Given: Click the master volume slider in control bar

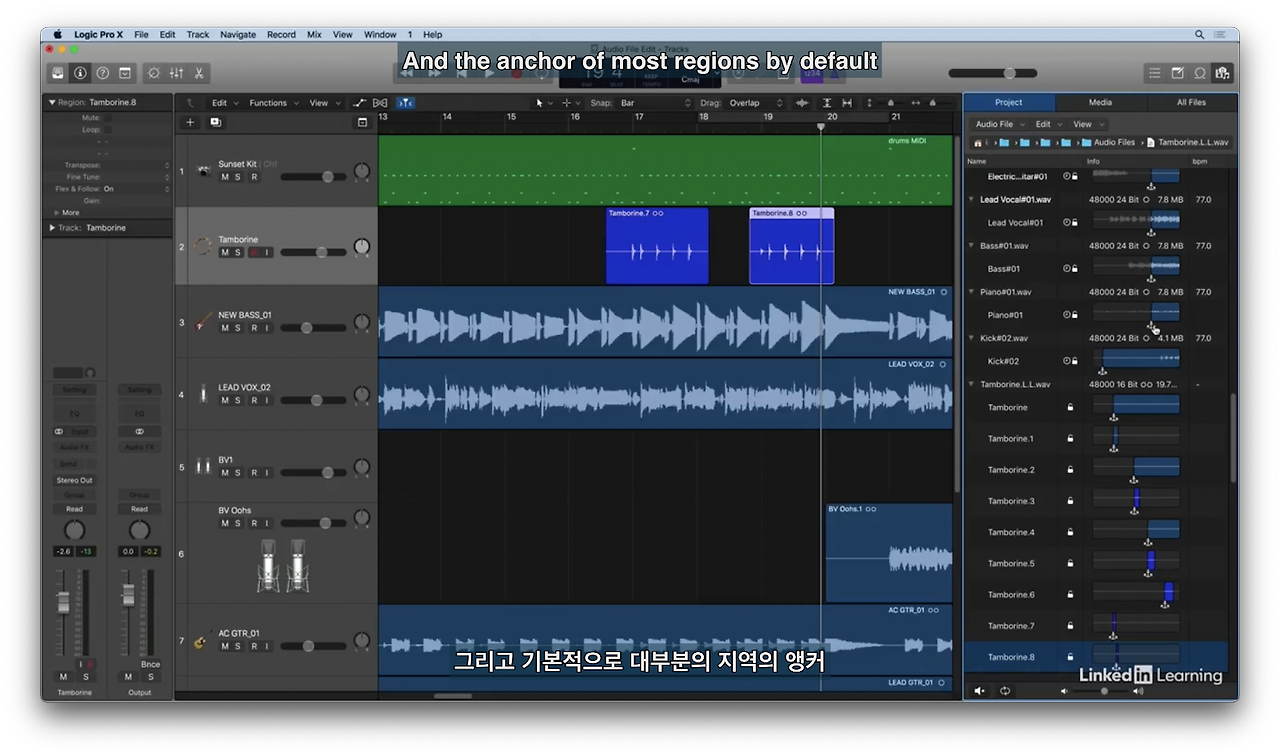Looking at the screenshot, I should pos(995,73).
